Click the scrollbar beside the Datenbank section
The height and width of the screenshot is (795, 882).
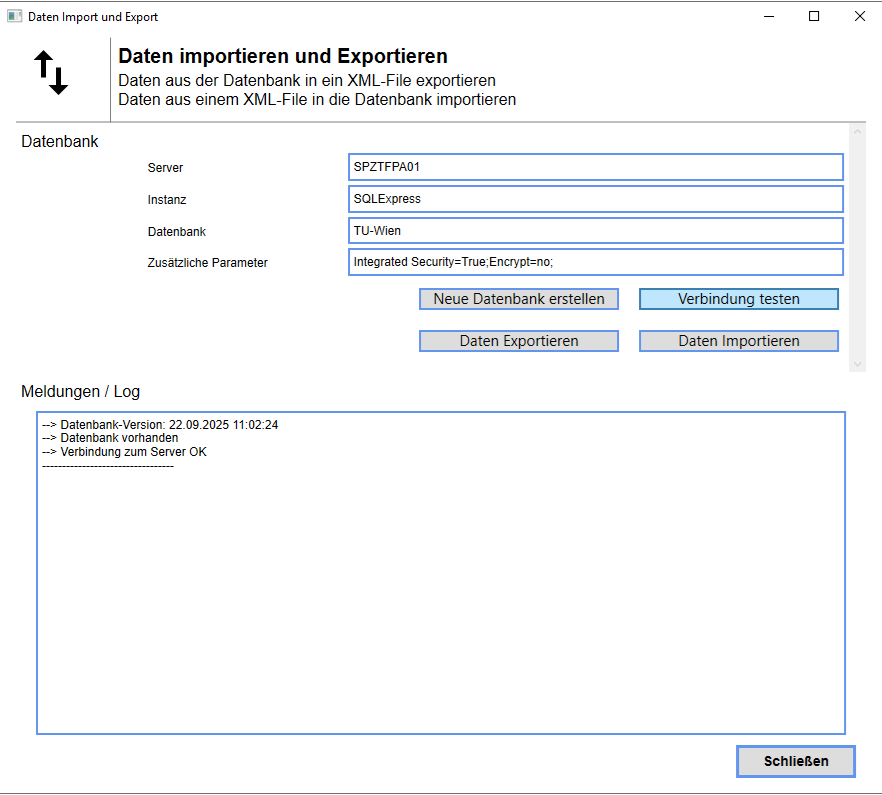coord(857,247)
